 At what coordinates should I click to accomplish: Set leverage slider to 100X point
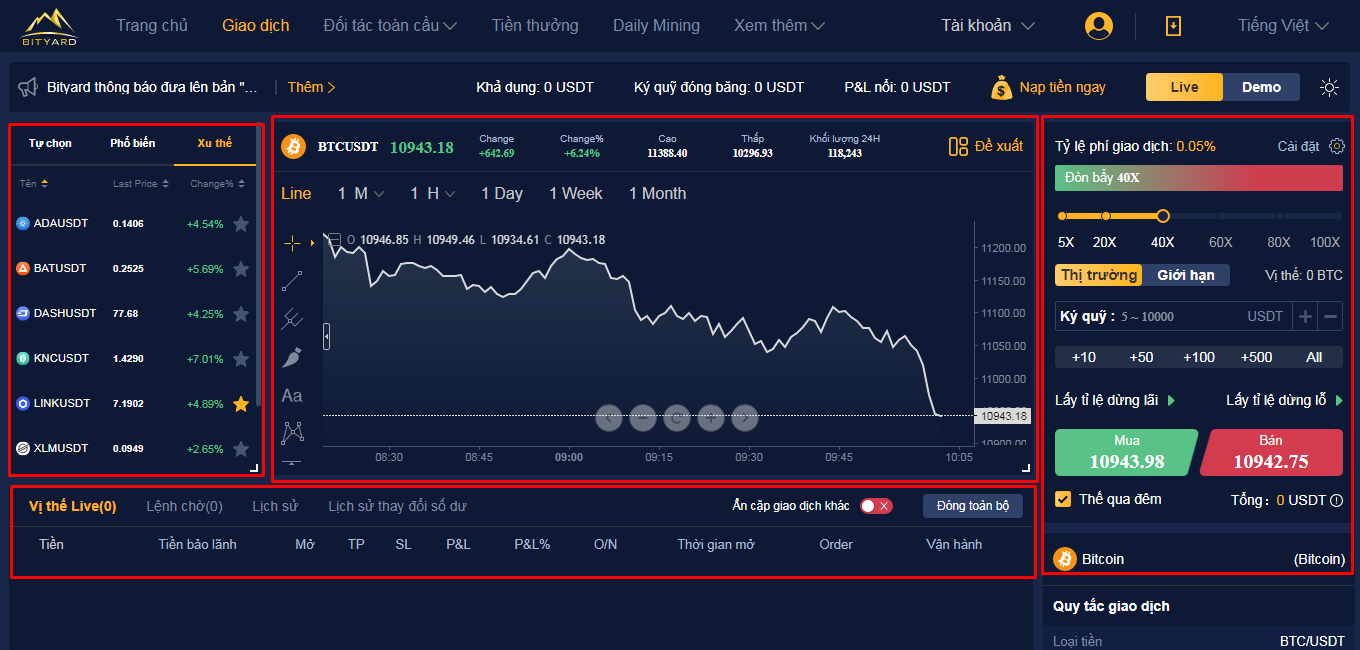coord(1337,215)
